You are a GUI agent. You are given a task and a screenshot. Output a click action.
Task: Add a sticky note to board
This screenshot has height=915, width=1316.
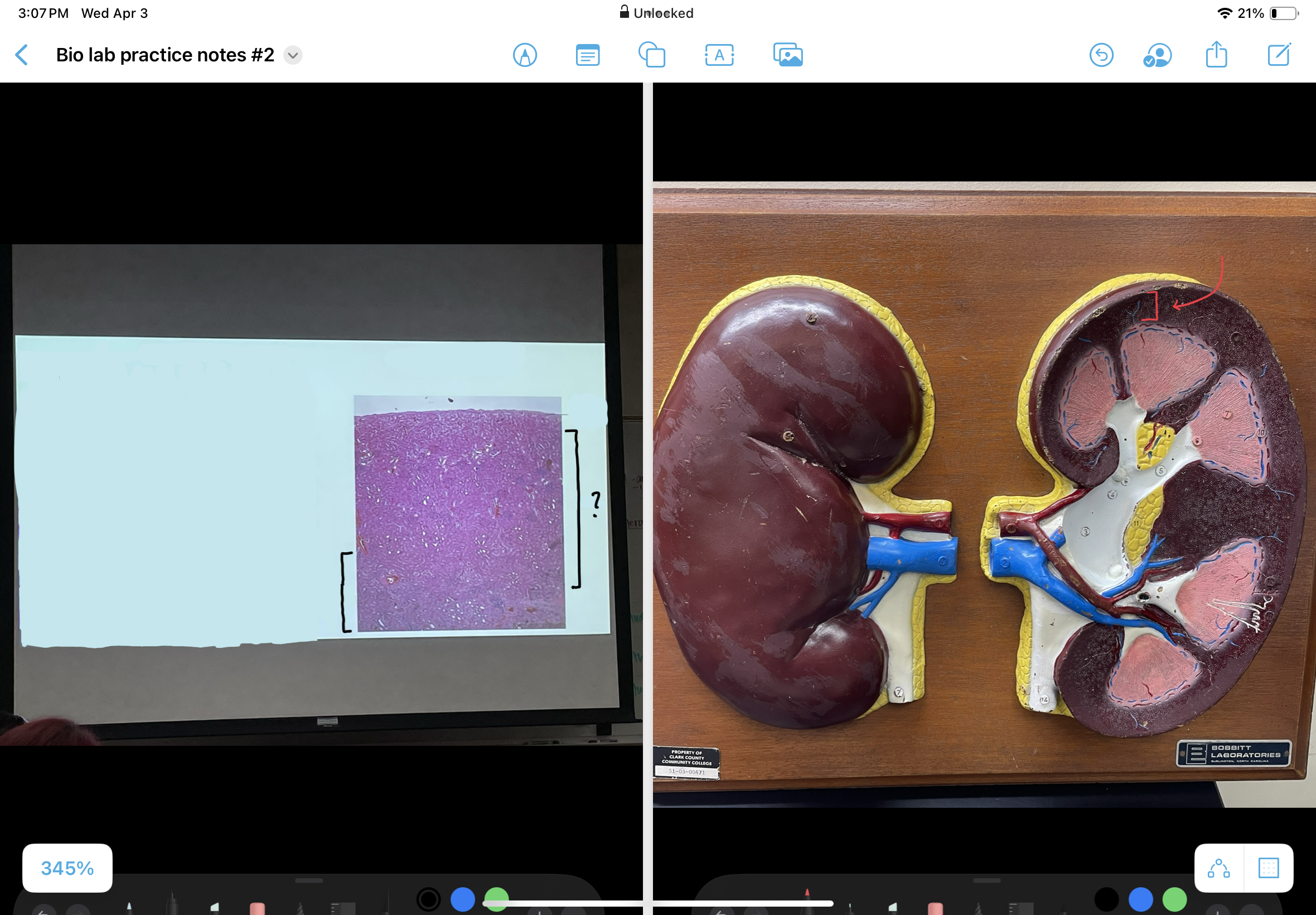[x=587, y=55]
